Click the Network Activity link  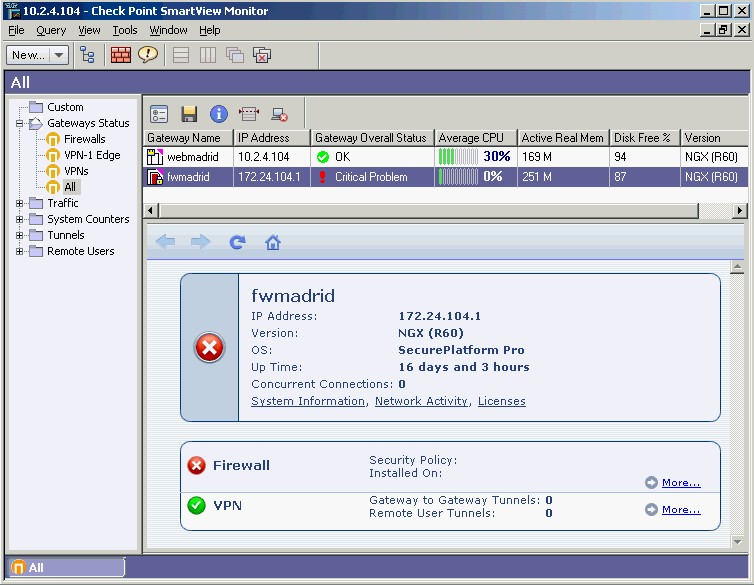421,401
